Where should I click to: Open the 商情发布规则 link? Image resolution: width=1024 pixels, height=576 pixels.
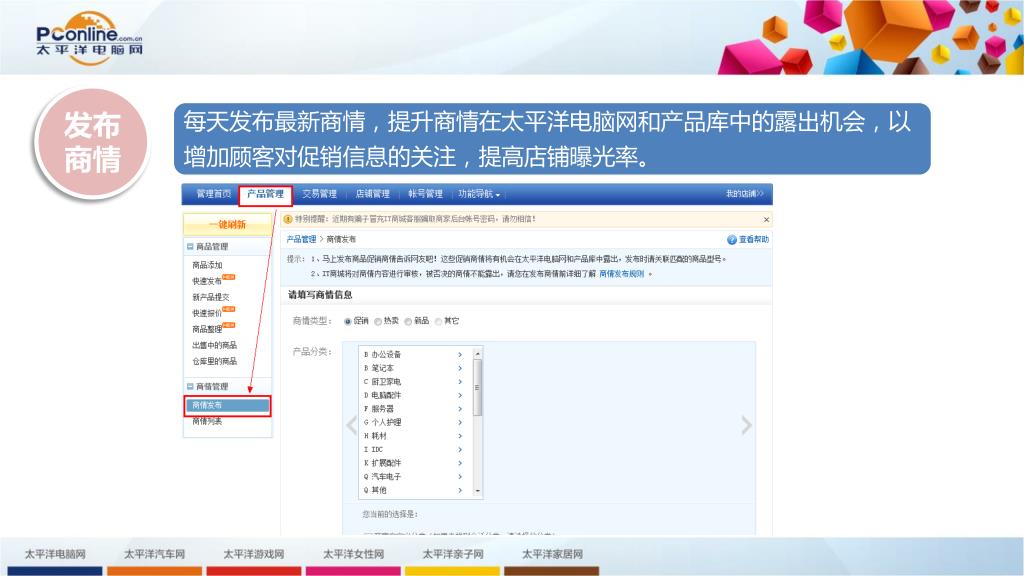coord(621,274)
